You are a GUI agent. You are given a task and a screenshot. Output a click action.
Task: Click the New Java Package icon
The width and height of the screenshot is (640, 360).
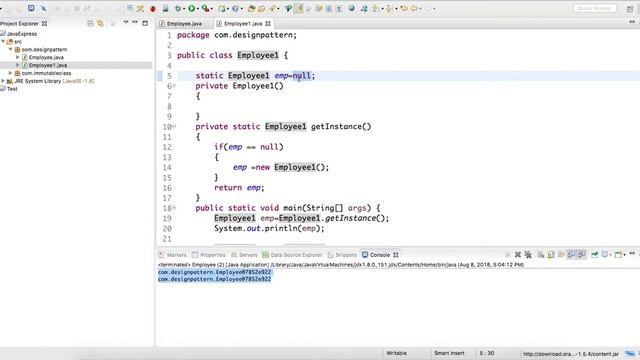click(222, 8)
